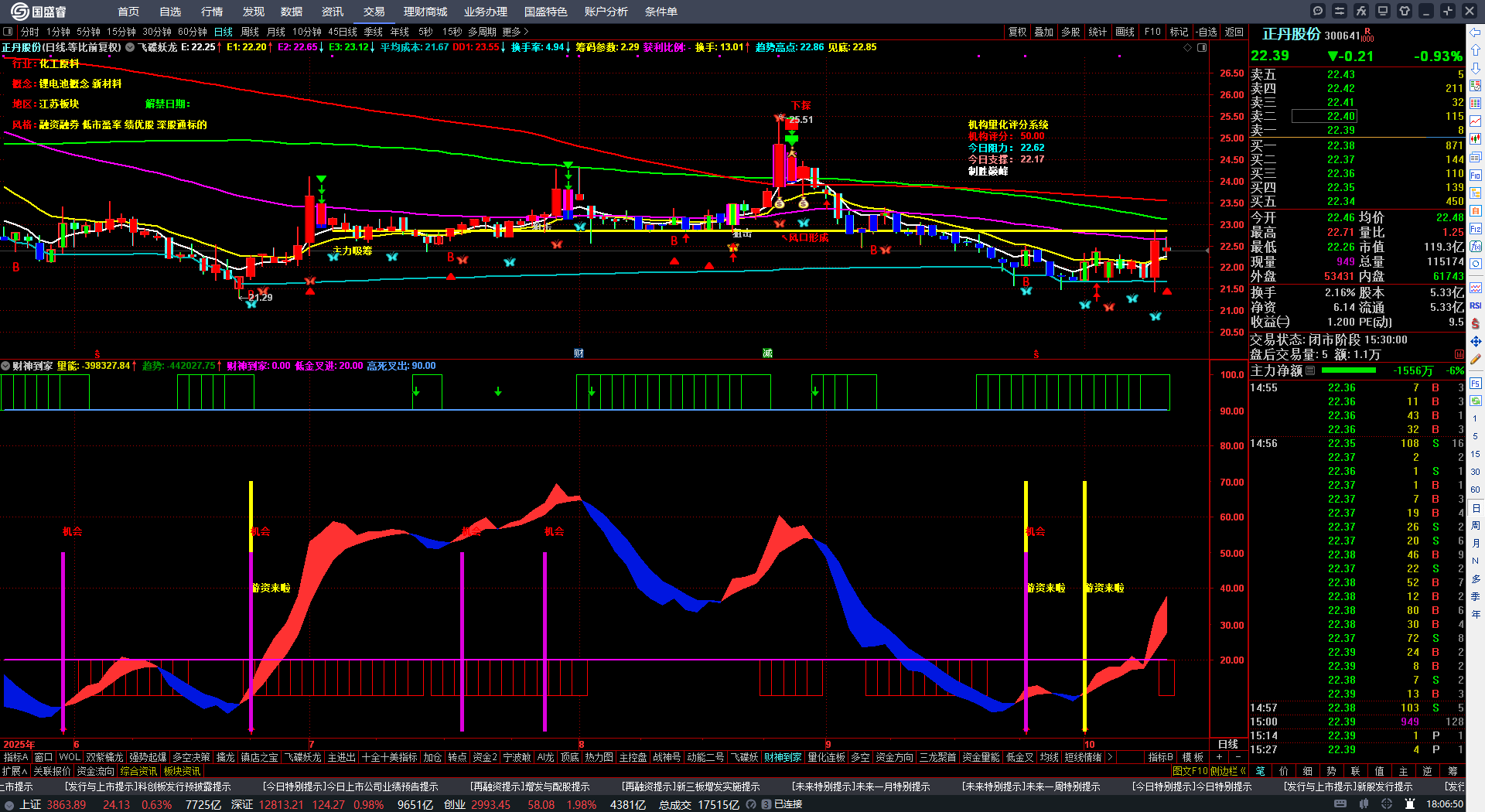Screen dimensions: 1485x812
Task: Click the crosshair target icon in status bar
Action: click(1388, 804)
